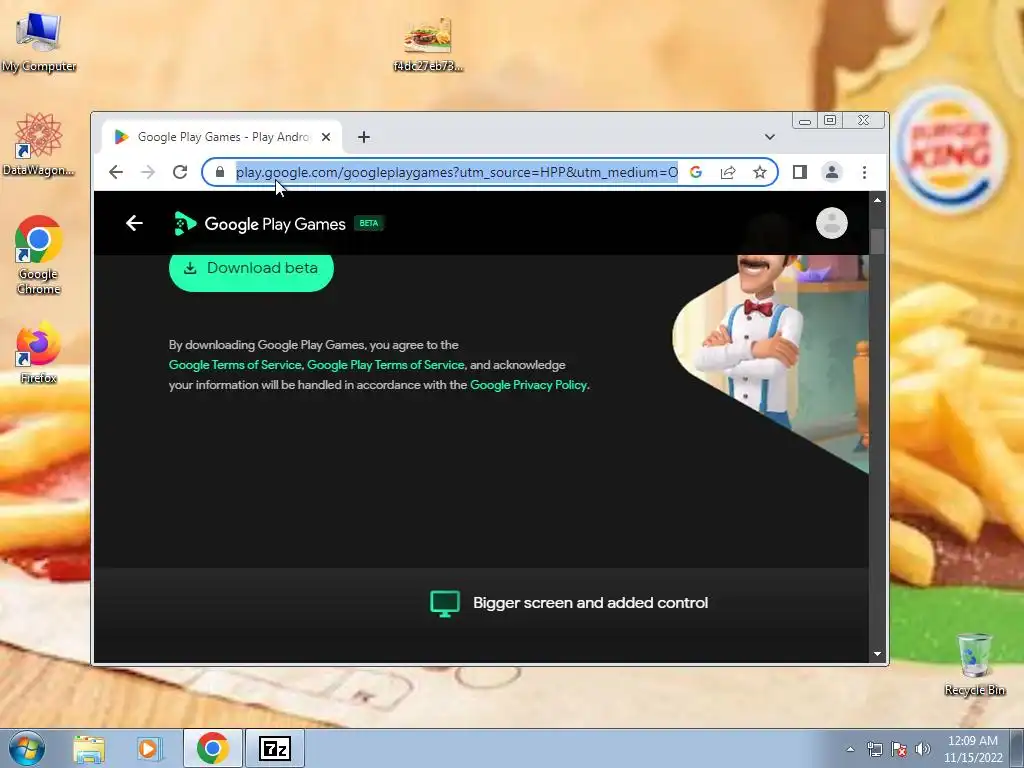Open the Chrome profile avatar button
The image size is (1024, 768).
pyautogui.click(x=831, y=172)
